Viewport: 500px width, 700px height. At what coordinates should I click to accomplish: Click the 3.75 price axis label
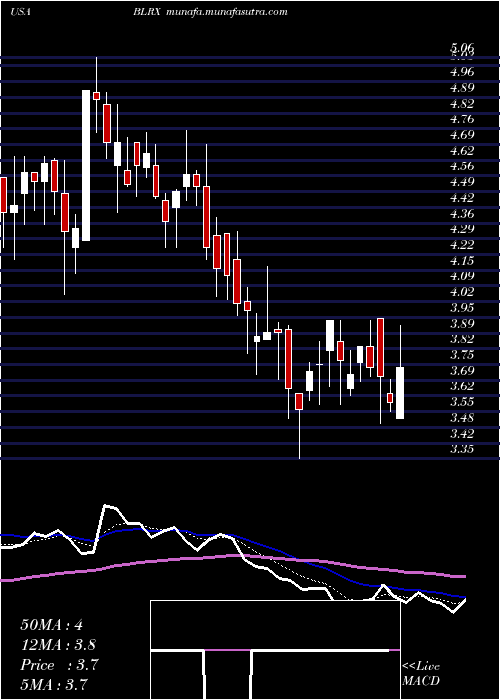(462, 354)
